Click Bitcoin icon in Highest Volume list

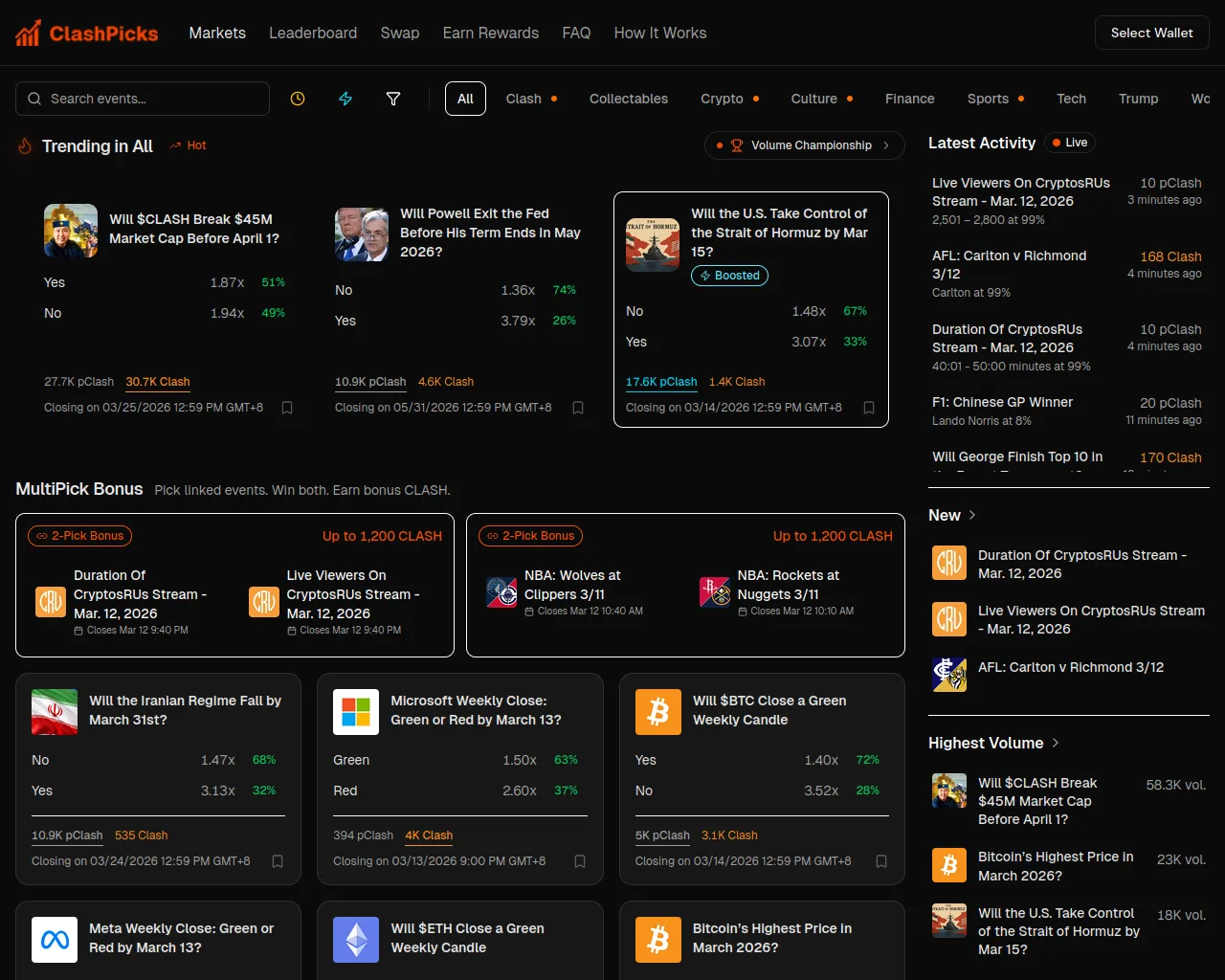pos(949,865)
